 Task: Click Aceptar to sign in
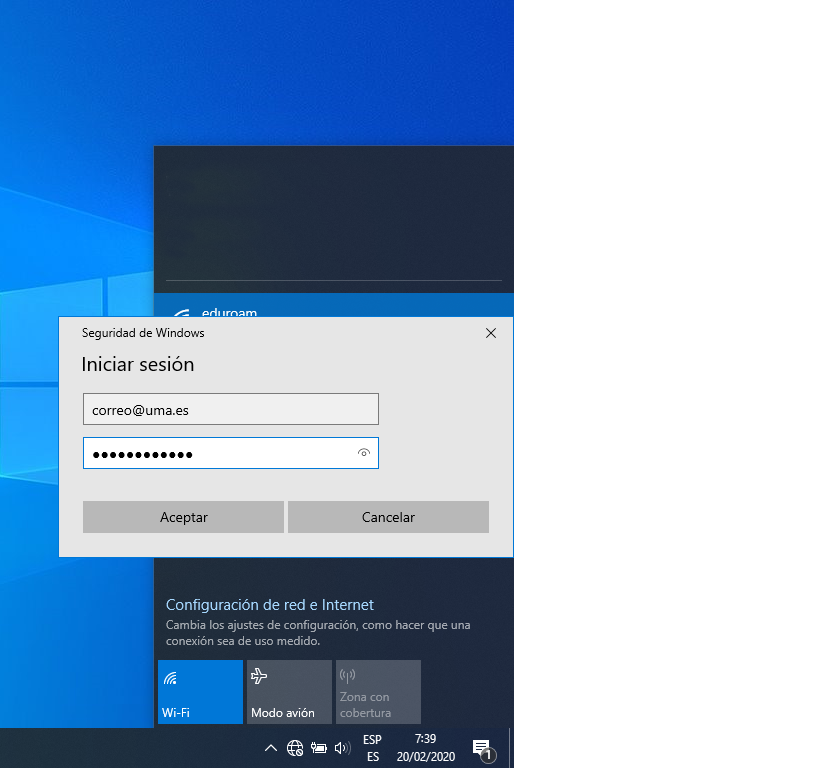tap(183, 517)
